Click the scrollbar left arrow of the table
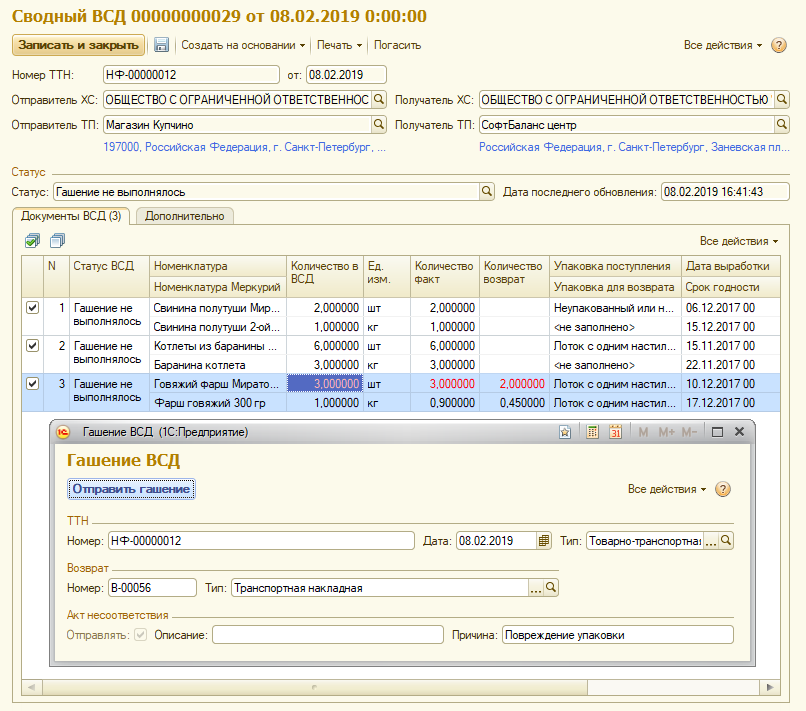The image size is (806, 711). (32, 687)
